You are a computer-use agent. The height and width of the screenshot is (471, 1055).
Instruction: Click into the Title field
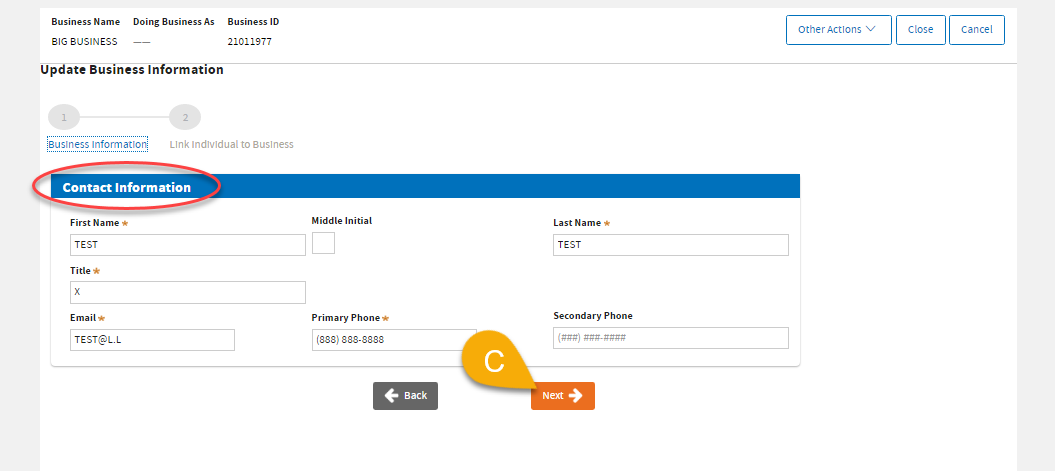[187, 292]
